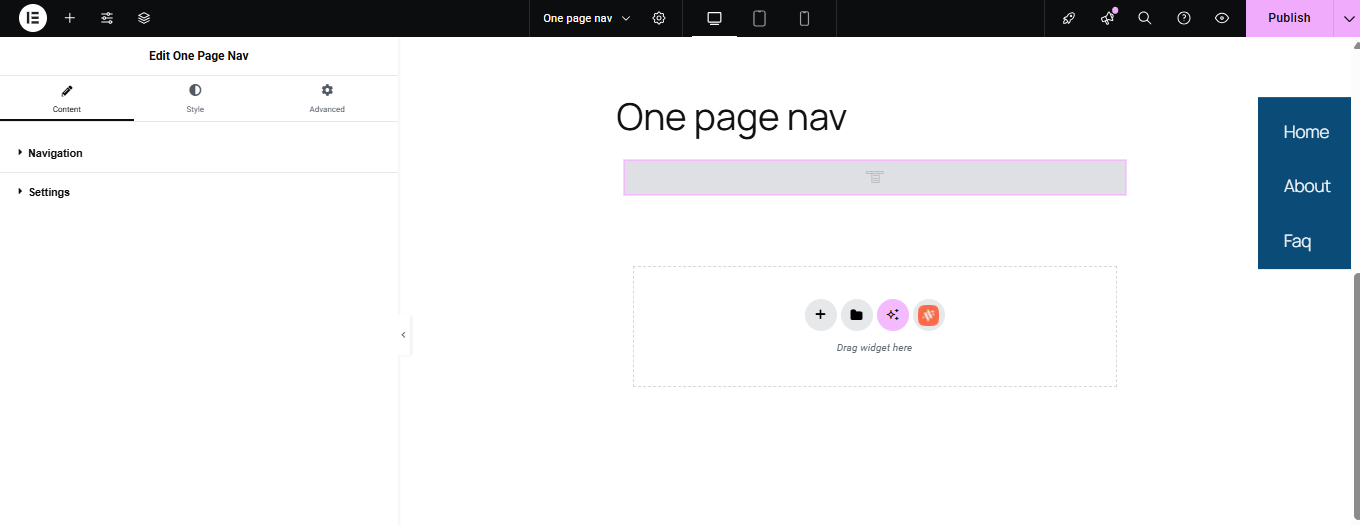Image resolution: width=1360 pixels, height=525 pixels.
Task: Expand the Navigation section
Action: point(199,153)
